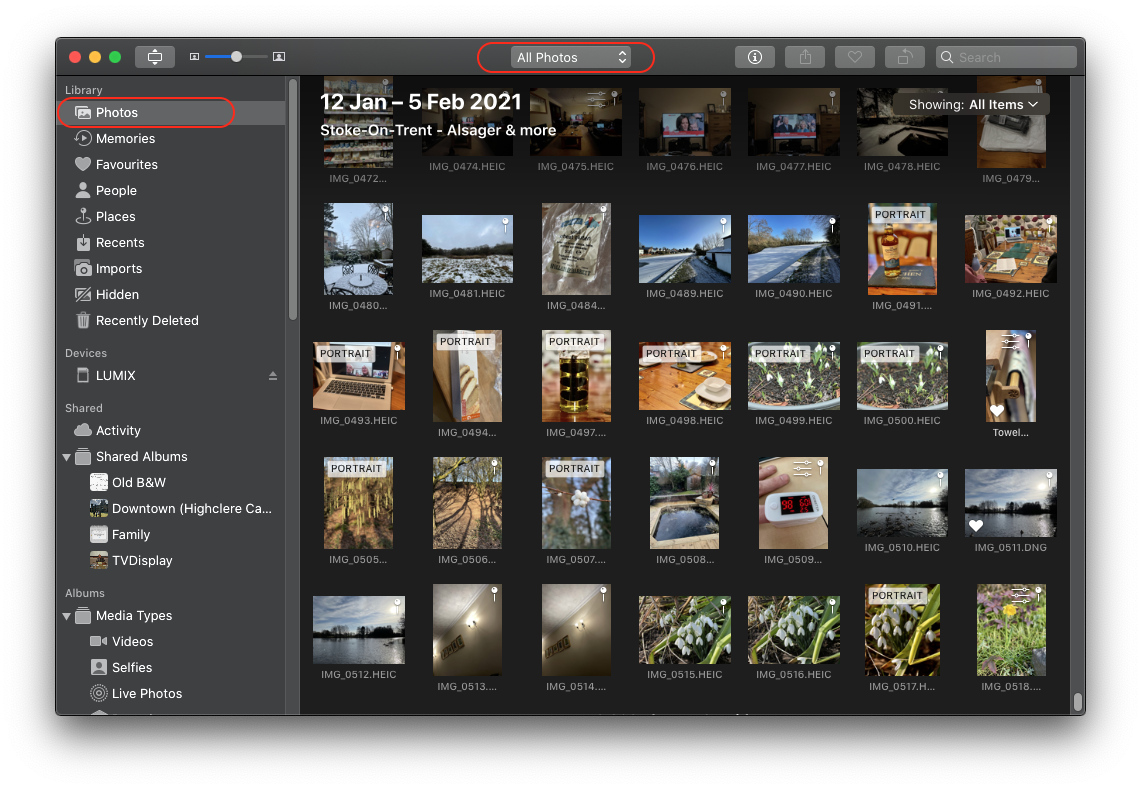
Task: Click the Rotate icon in toolbar
Action: 904,57
